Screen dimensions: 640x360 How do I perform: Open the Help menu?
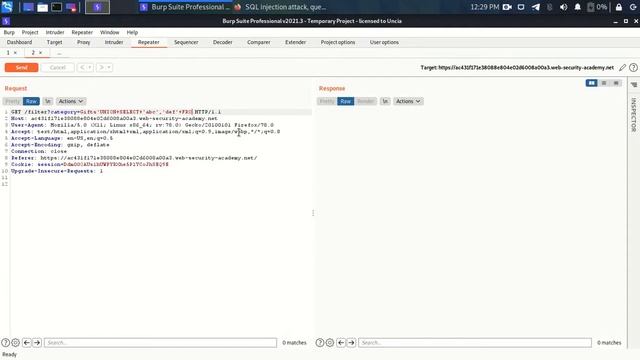(x=132, y=32)
